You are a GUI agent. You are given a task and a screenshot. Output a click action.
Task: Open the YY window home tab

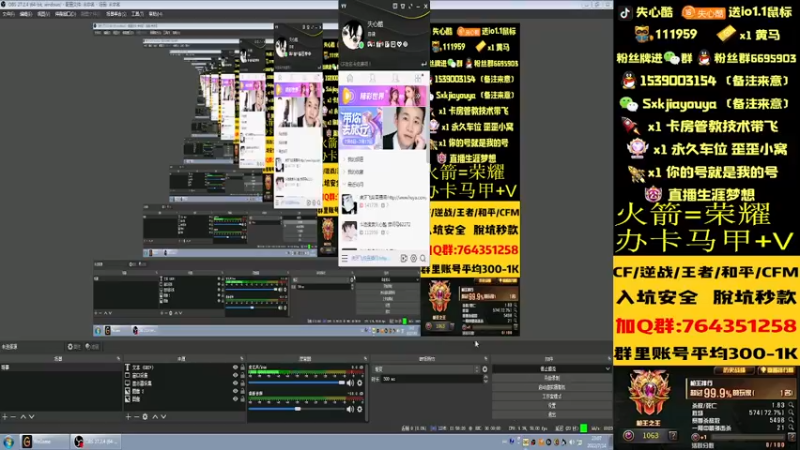pyautogui.click(x=350, y=78)
